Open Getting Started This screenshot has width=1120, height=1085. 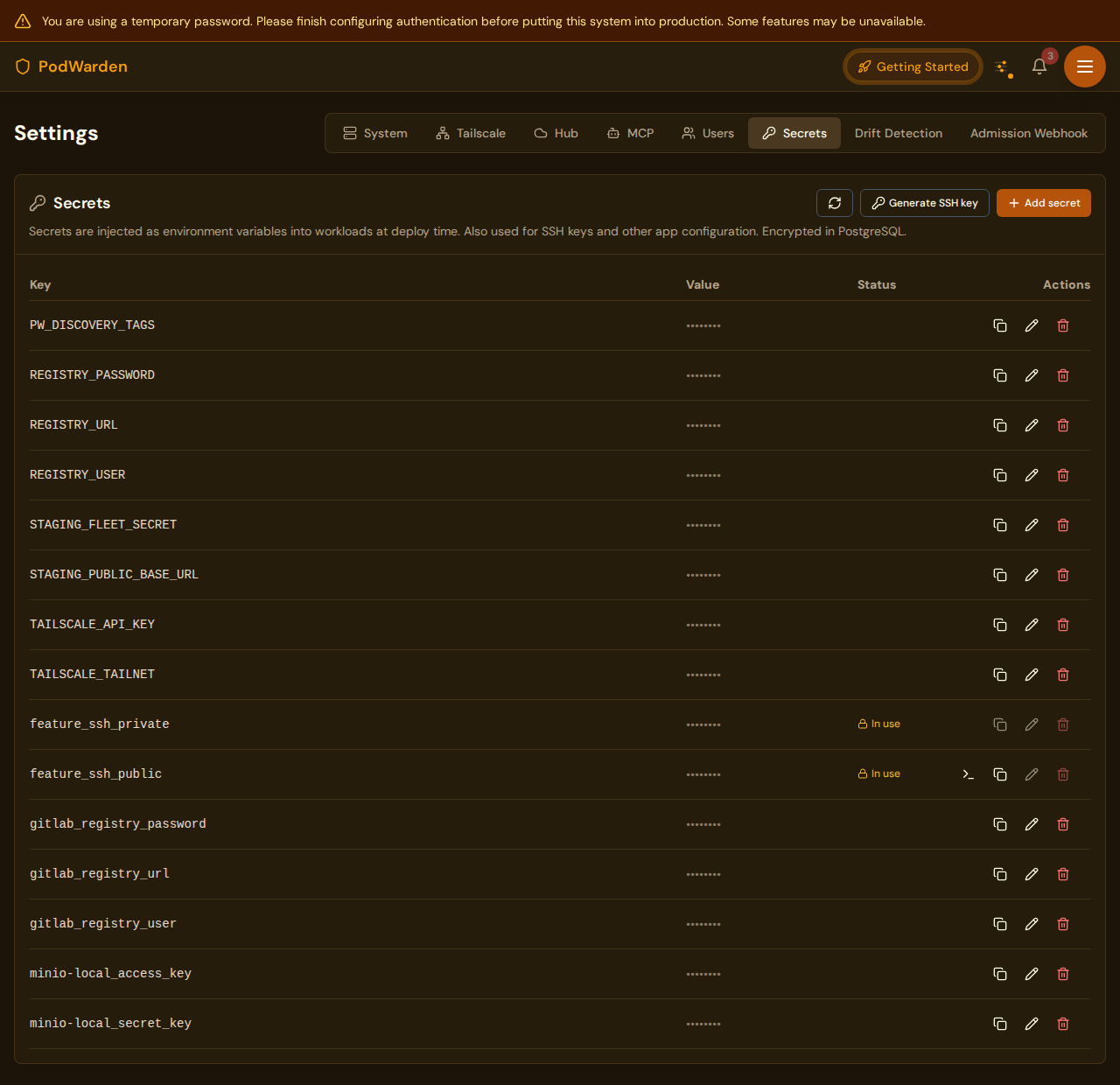(x=913, y=66)
